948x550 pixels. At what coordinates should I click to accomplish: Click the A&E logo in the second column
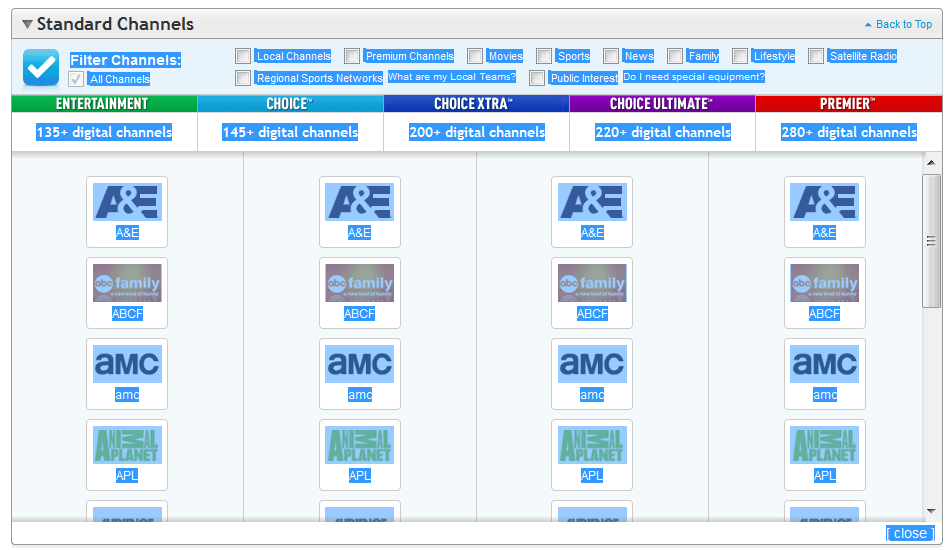click(360, 202)
